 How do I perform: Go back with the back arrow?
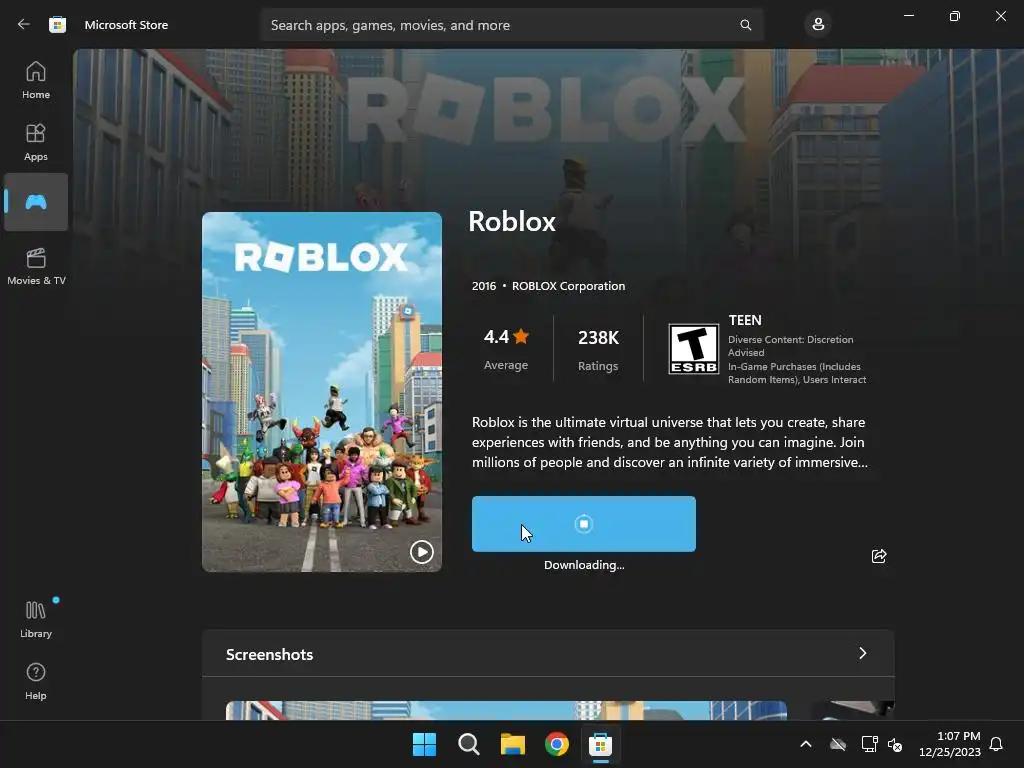(24, 25)
